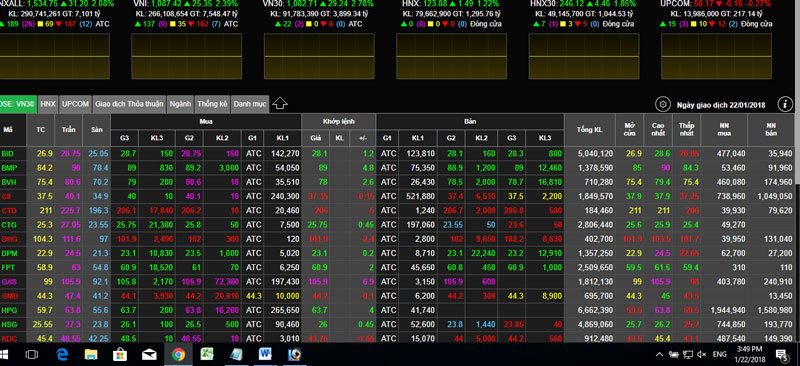
Task: Show hidden system tray icons chevron
Action: [x=660, y=354]
